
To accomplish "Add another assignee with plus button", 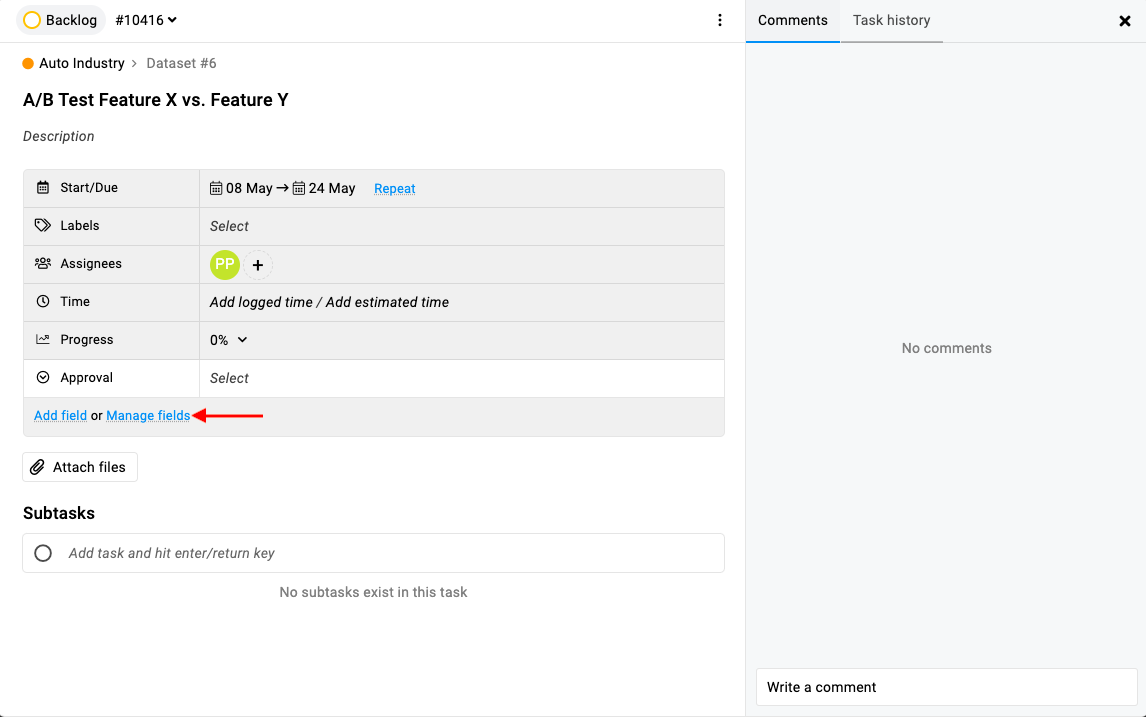I will coord(258,265).
